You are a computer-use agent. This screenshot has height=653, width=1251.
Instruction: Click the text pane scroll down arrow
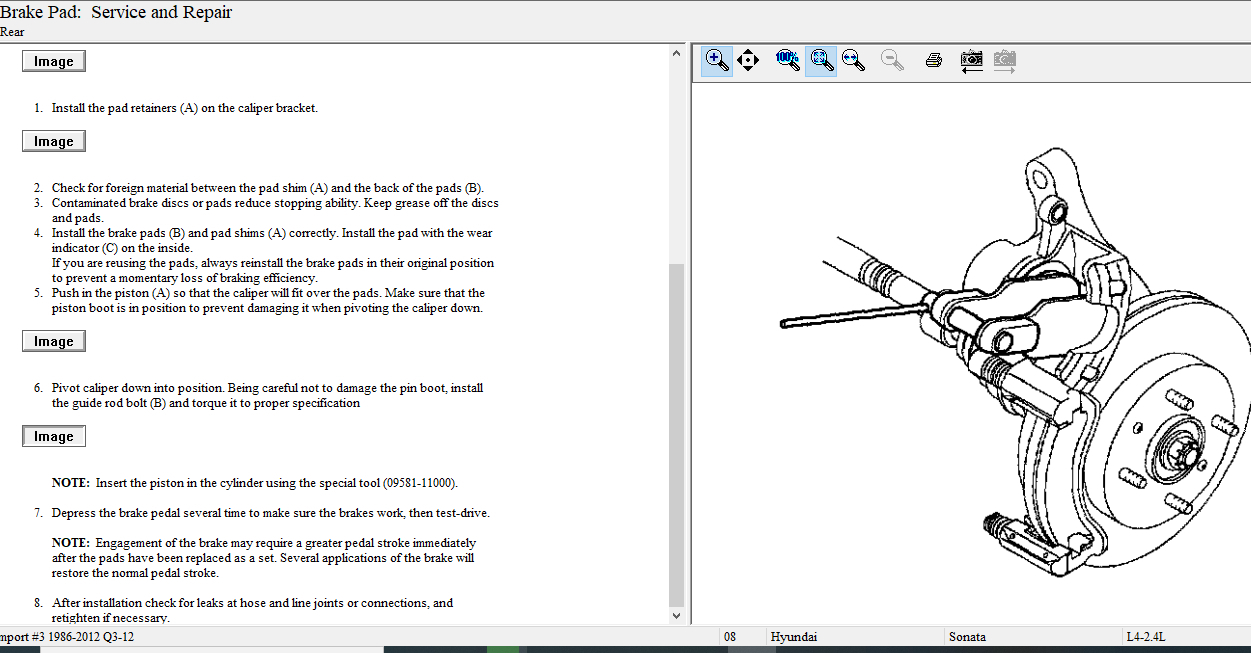pos(677,616)
